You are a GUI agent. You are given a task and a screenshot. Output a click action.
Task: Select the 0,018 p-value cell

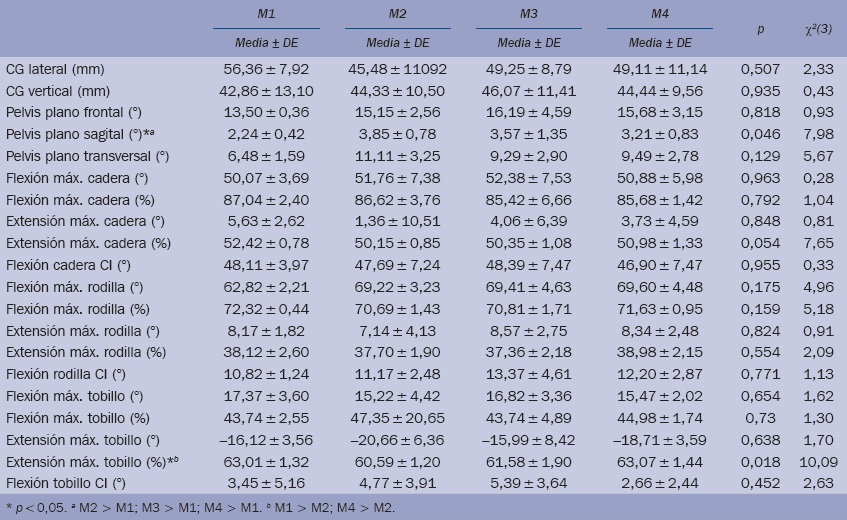(761, 461)
